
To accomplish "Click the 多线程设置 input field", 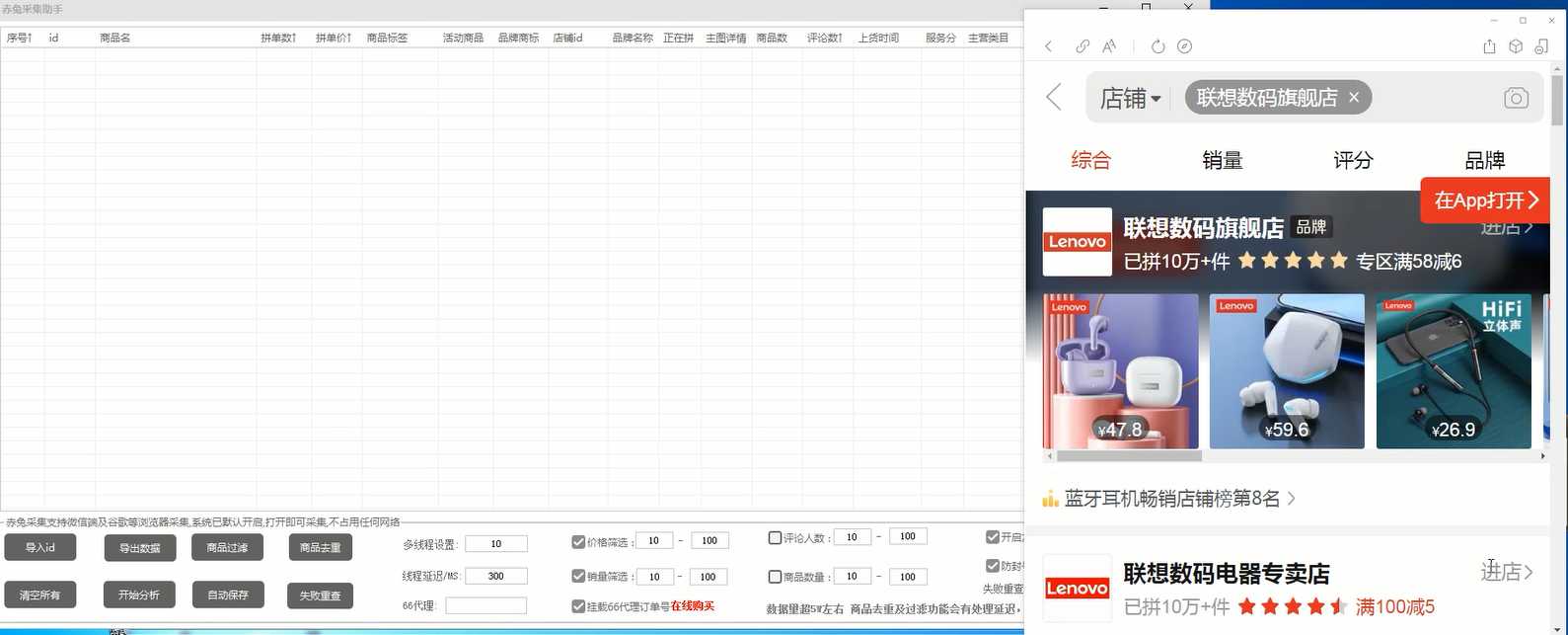I will point(496,544).
